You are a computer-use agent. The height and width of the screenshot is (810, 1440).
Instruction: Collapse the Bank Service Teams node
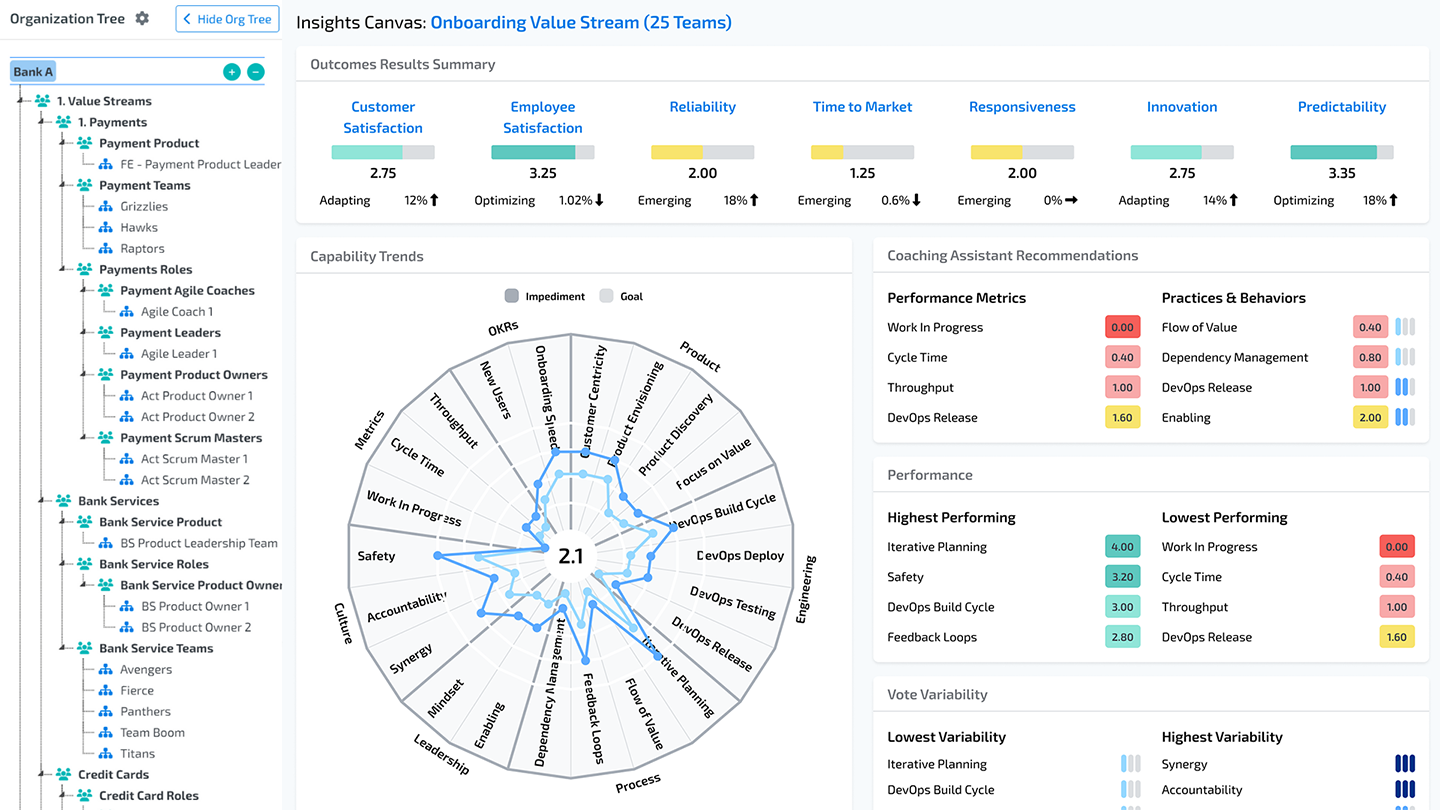(x=62, y=649)
